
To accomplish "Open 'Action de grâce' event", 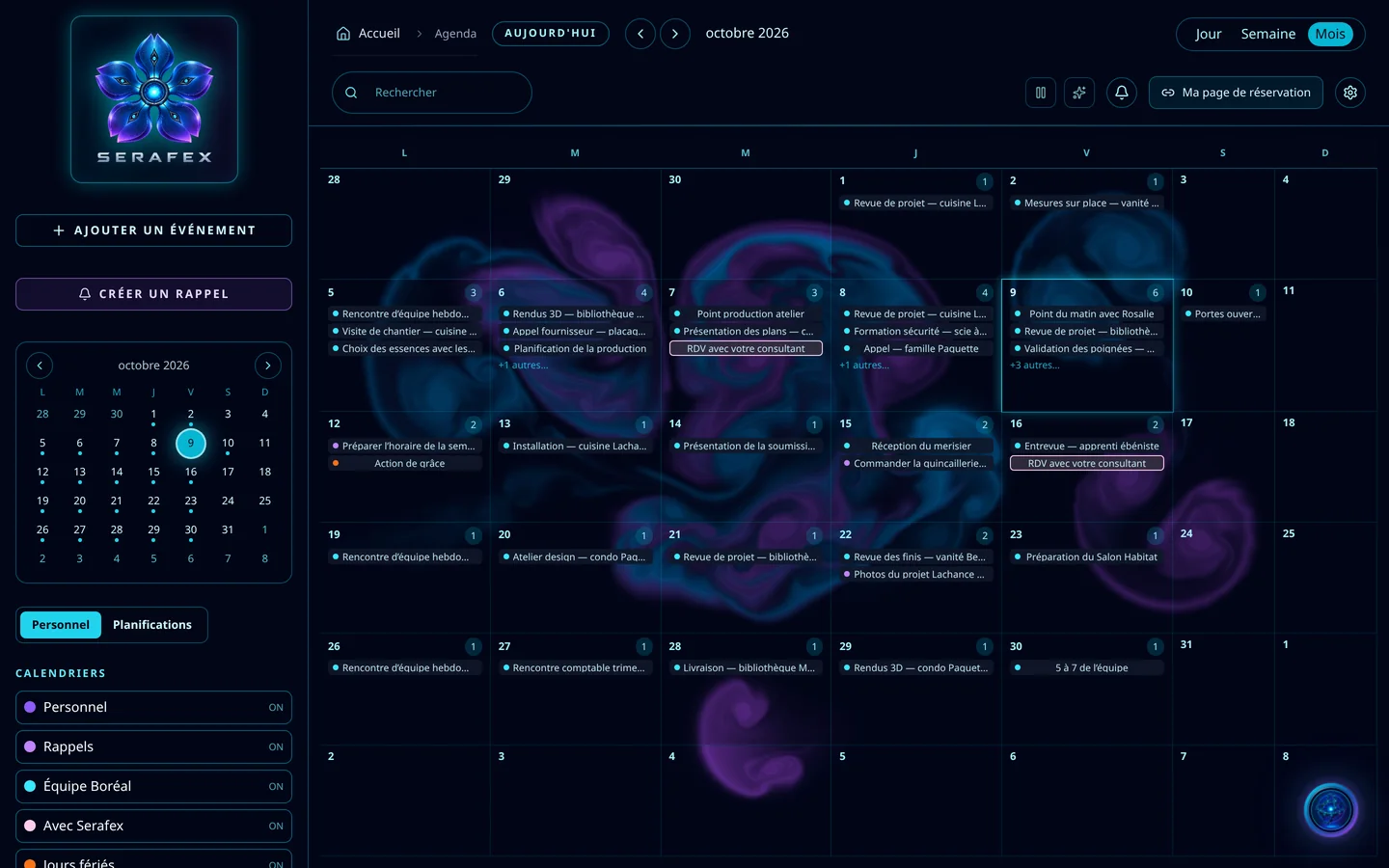I will 405,464.
